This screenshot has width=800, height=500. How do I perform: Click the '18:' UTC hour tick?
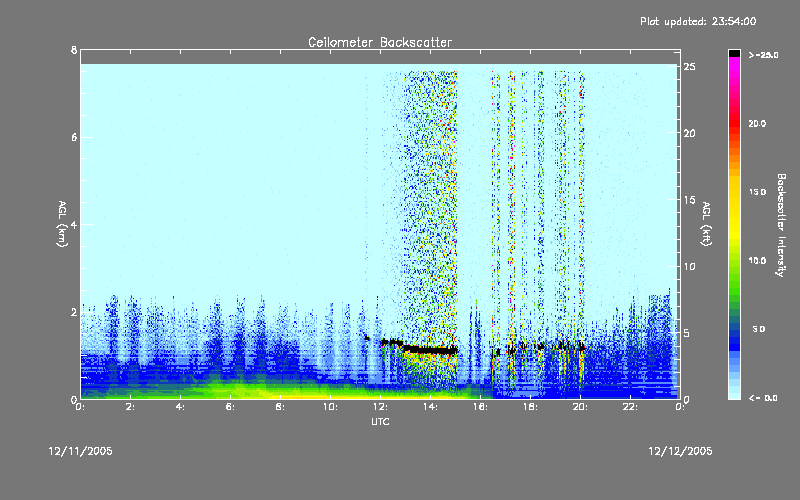[531, 407]
